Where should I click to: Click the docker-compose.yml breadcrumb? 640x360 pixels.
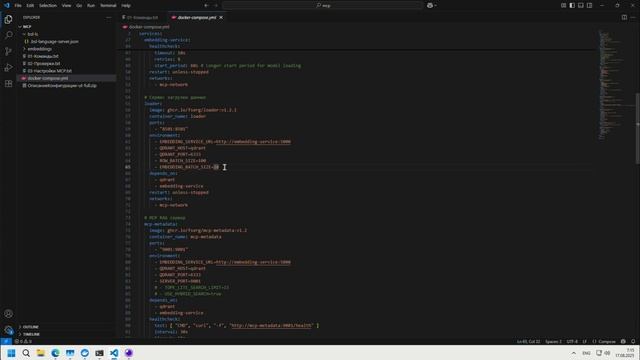pyautogui.click(x=149, y=27)
